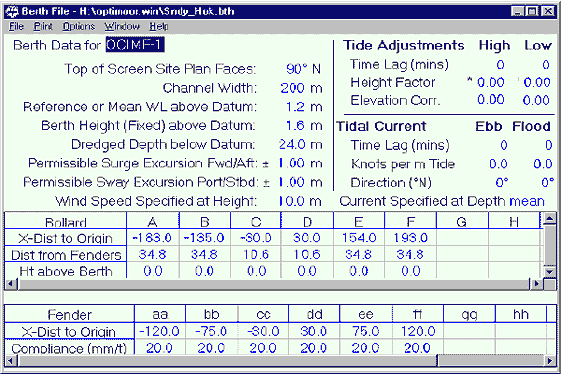This screenshot has height=374, width=561.
Task: Click bollard table scroll down arrow
Action: click(550, 271)
